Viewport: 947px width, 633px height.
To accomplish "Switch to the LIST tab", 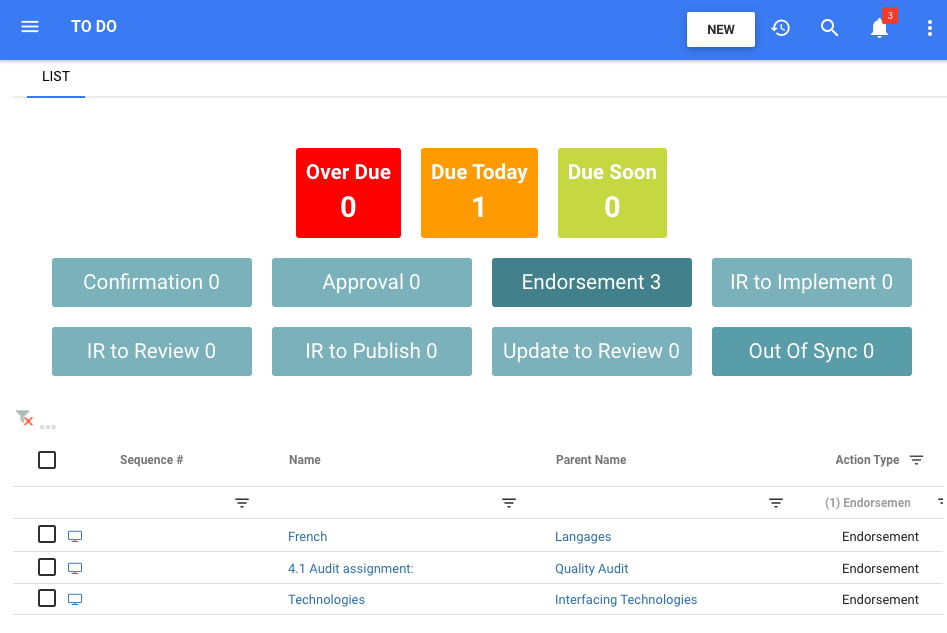I will tap(56, 77).
